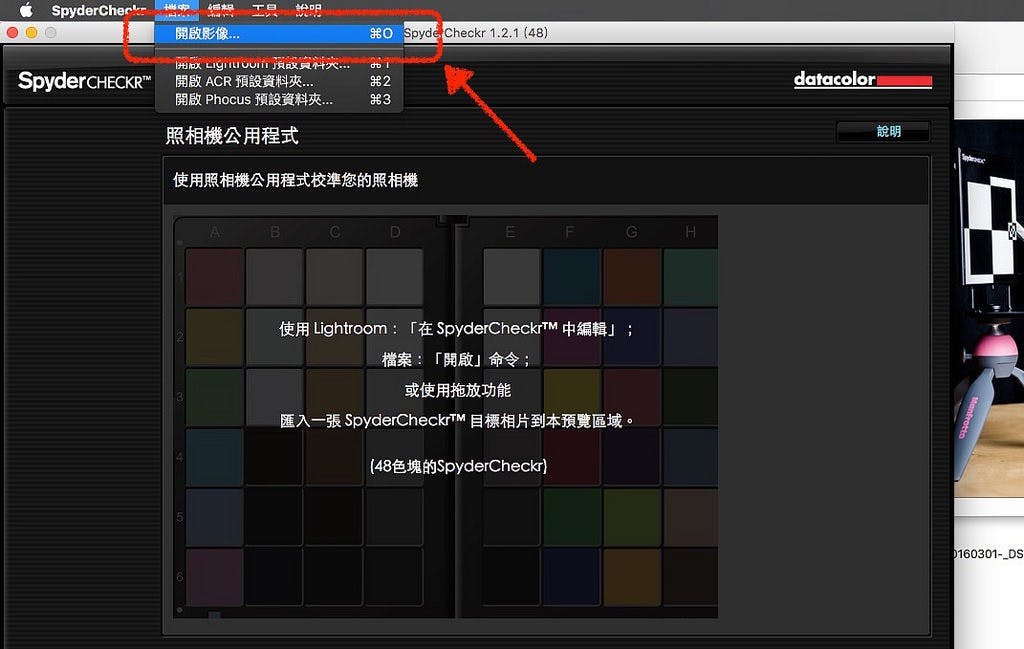Click the datacolor logo

tap(862, 80)
